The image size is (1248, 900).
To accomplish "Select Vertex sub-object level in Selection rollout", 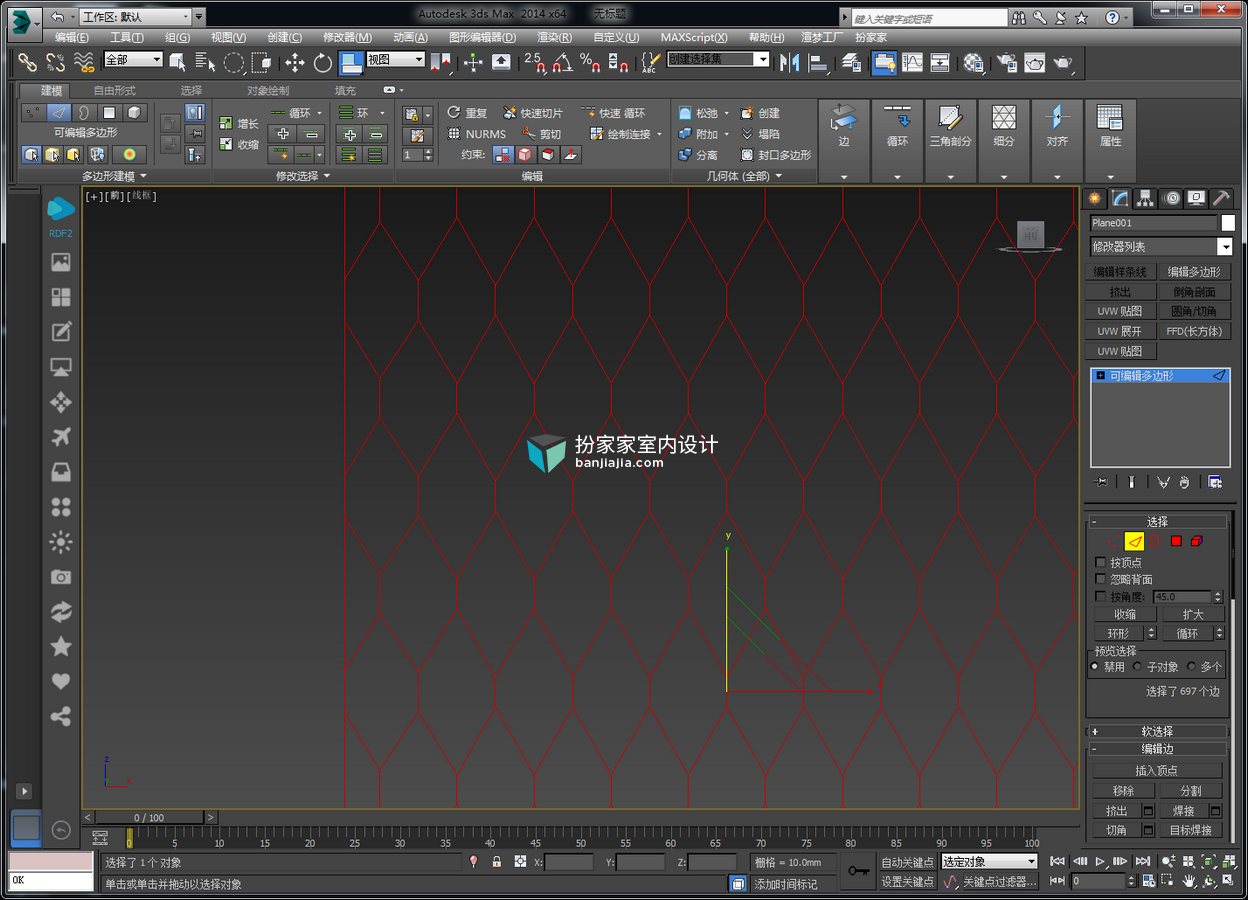I will (x=1112, y=541).
